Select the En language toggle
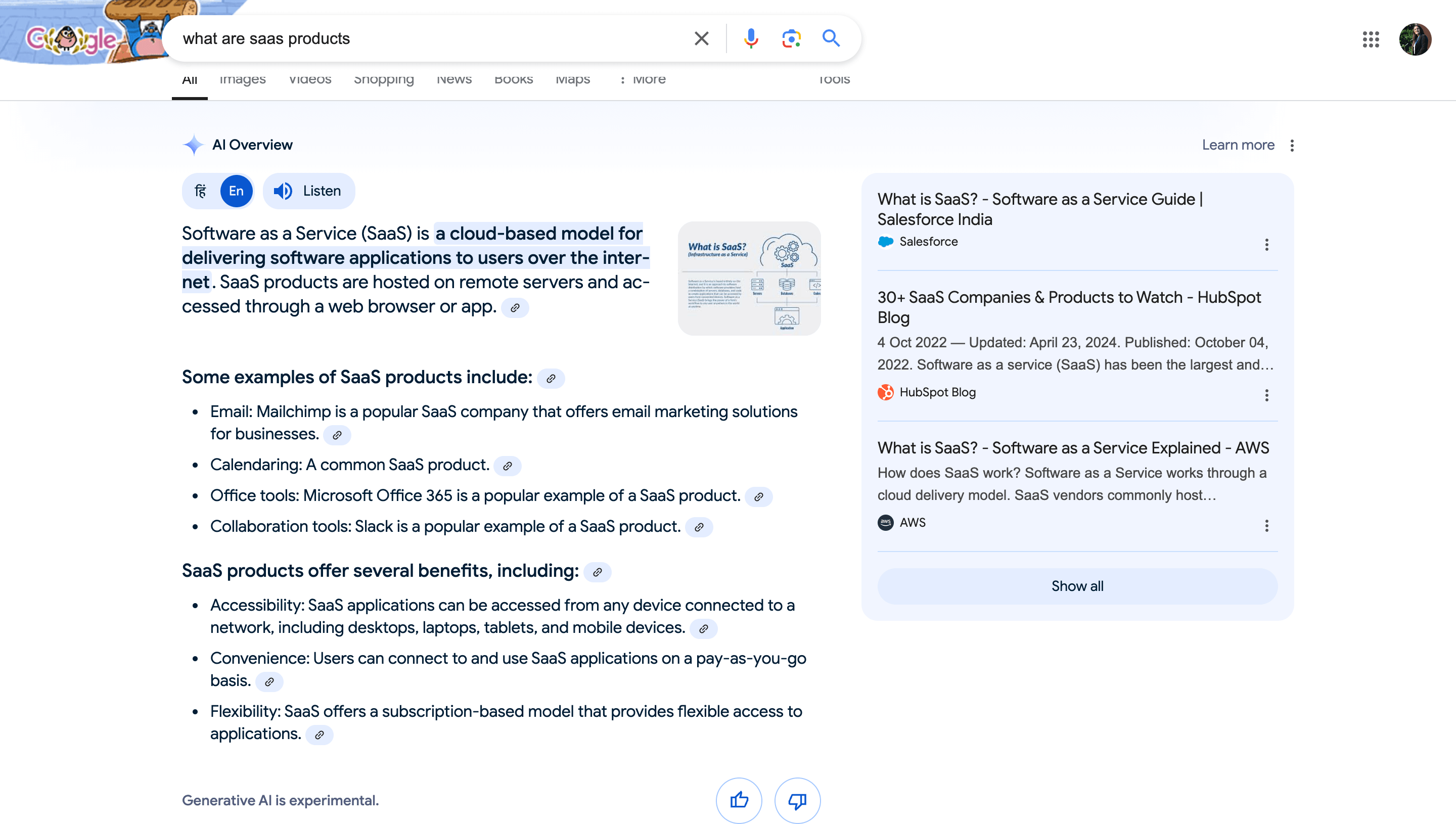 click(236, 191)
